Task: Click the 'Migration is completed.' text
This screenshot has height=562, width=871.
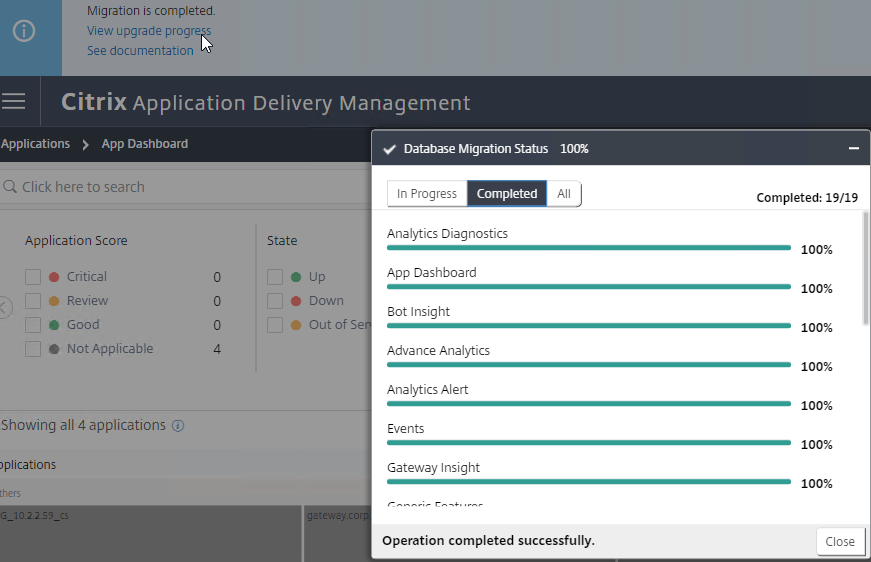Action: [x=151, y=11]
